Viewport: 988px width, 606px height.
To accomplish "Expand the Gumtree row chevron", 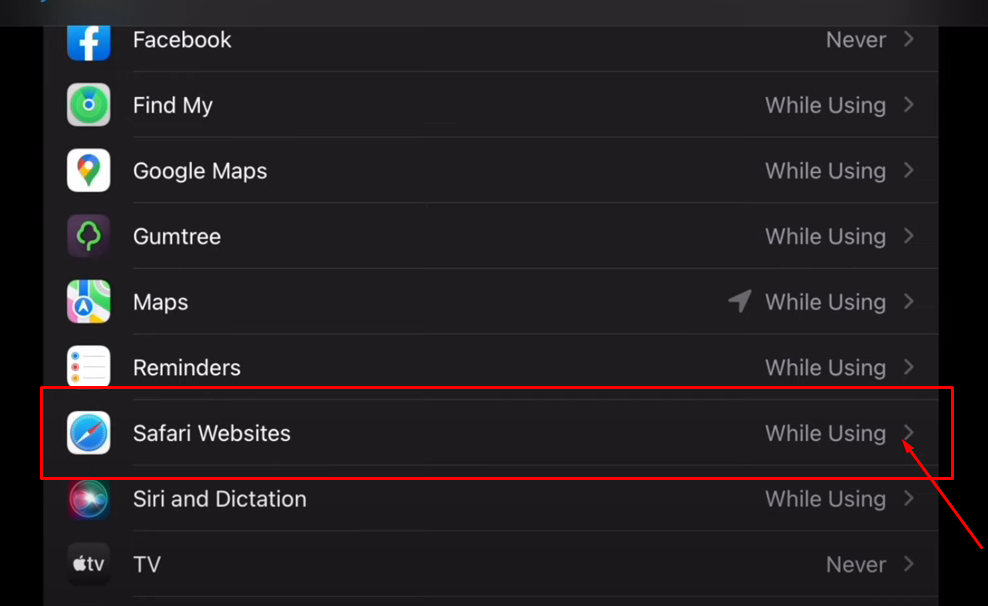I will (x=909, y=236).
